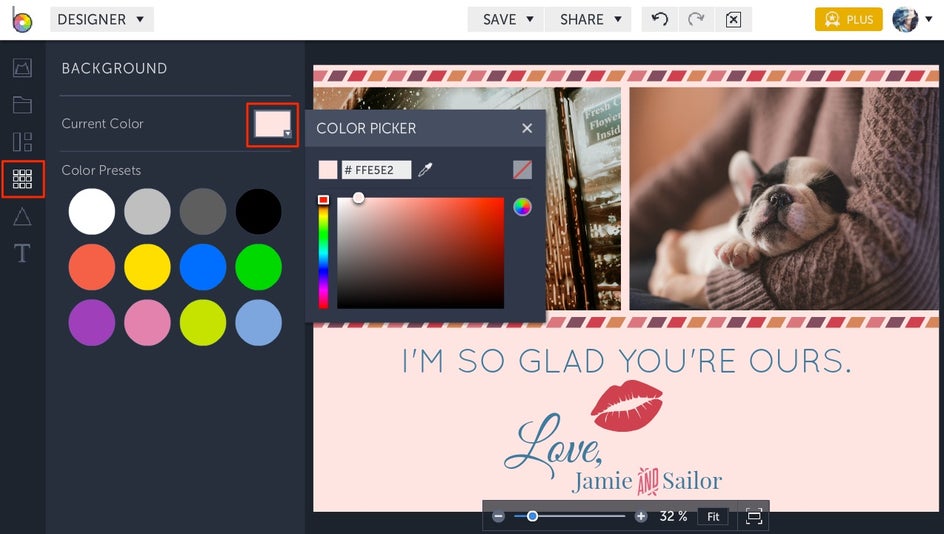Select the lime color preset
The image size is (944, 534).
(x=203, y=323)
